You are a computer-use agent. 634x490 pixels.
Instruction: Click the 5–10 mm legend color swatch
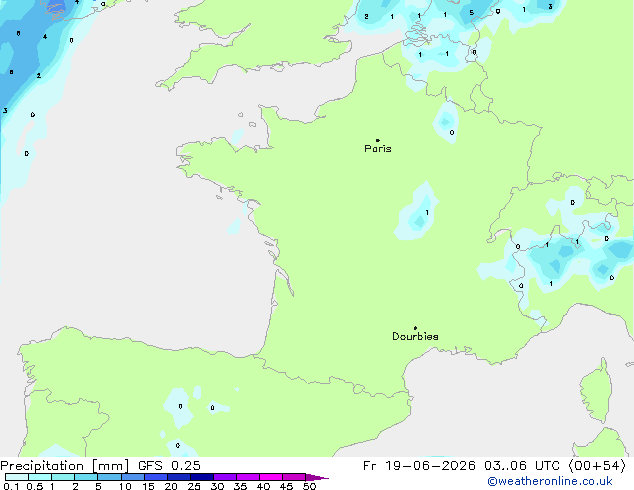click(x=109, y=477)
